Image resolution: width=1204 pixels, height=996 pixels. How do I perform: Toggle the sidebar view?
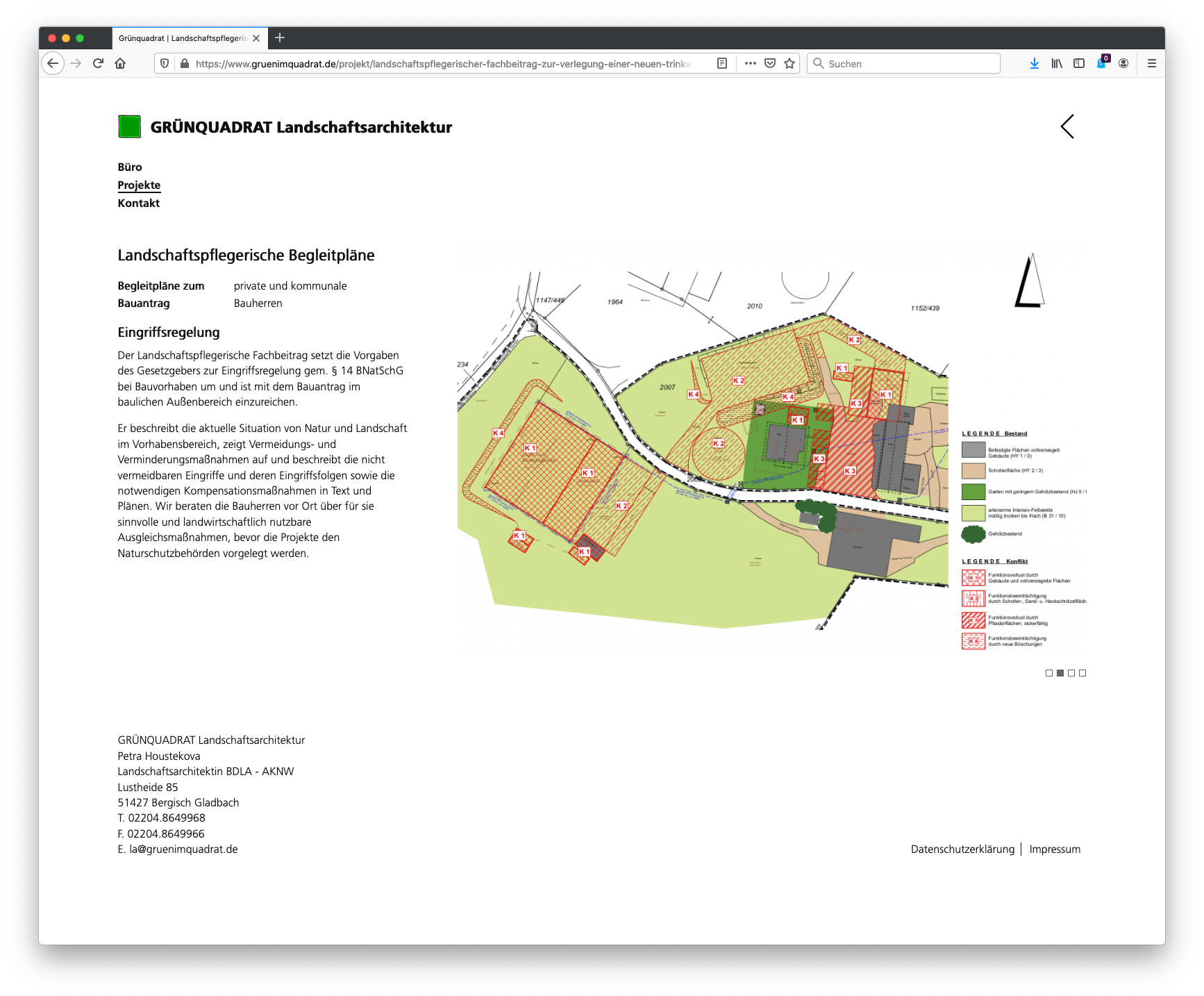click(x=1079, y=63)
